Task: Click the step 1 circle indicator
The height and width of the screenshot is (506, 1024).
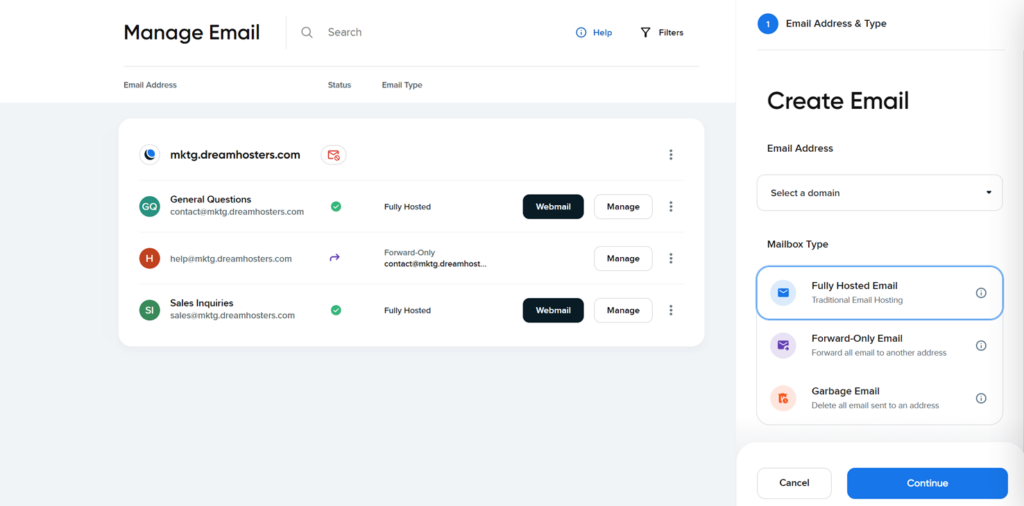Action: [x=768, y=24]
